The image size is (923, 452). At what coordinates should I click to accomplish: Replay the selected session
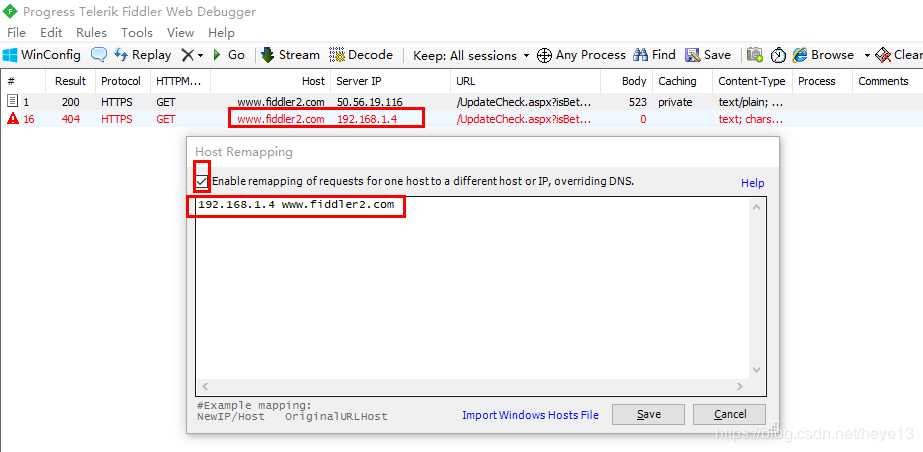click(x=142, y=55)
